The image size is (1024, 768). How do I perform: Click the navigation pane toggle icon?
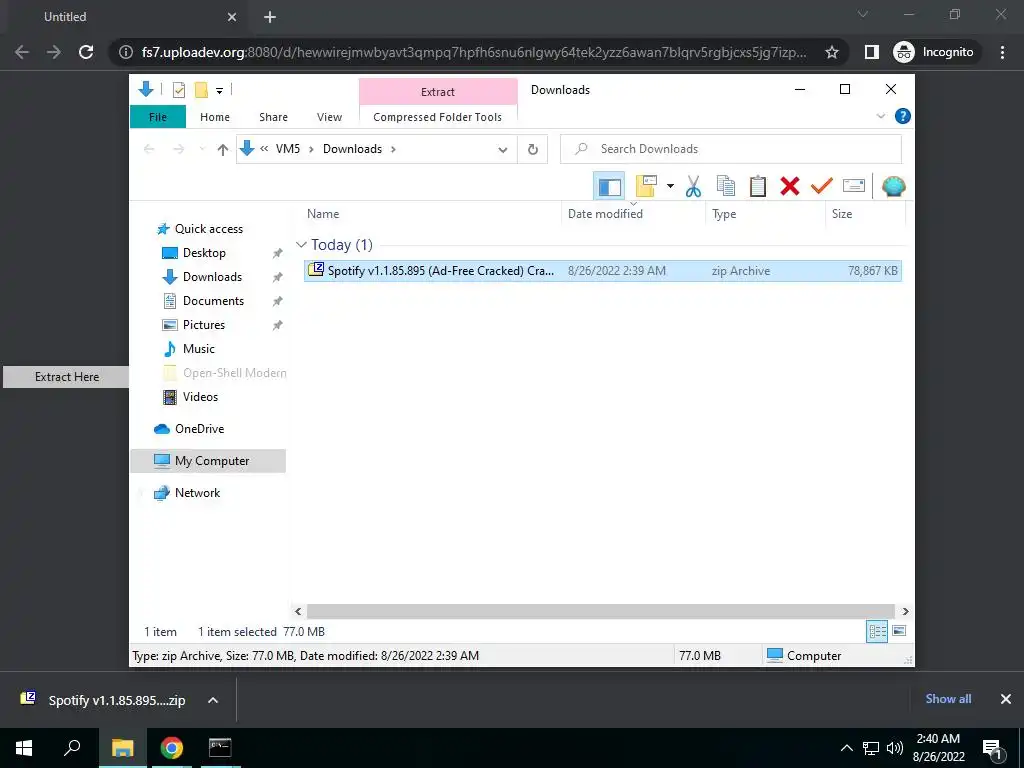point(609,187)
